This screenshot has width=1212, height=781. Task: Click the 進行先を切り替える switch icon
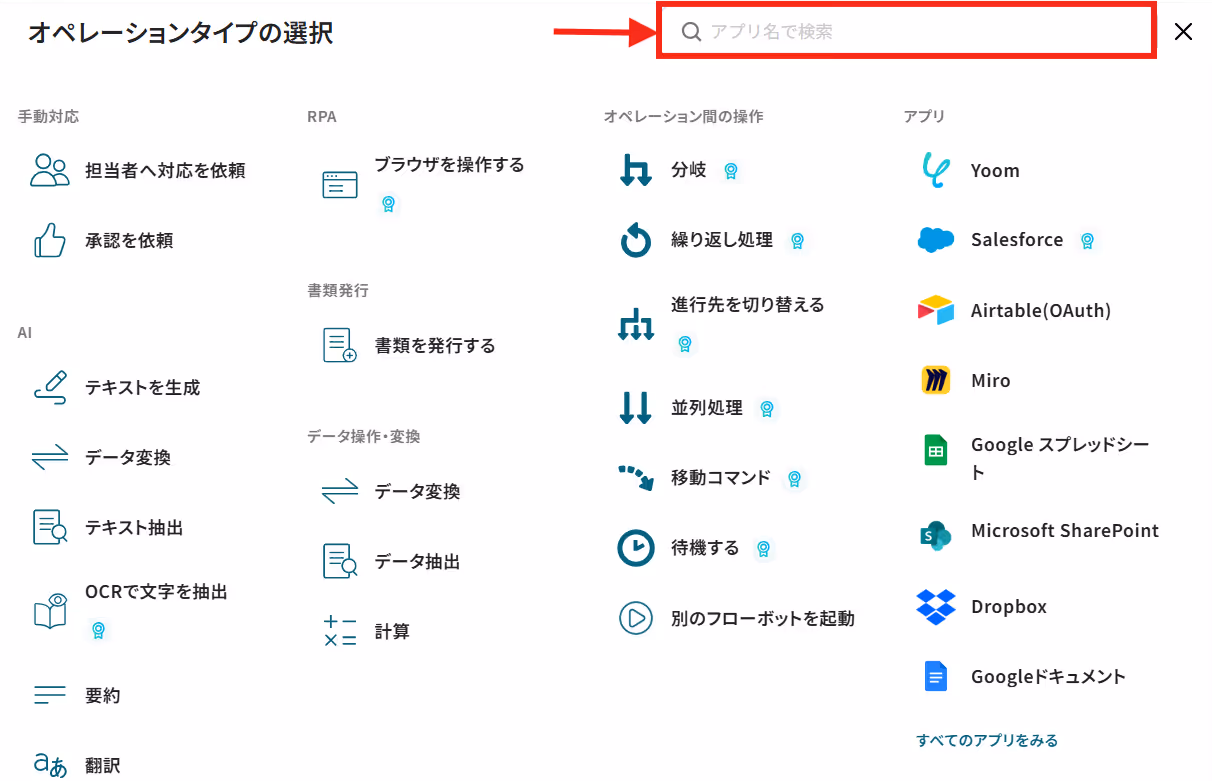pyautogui.click(x=636, y=325)
